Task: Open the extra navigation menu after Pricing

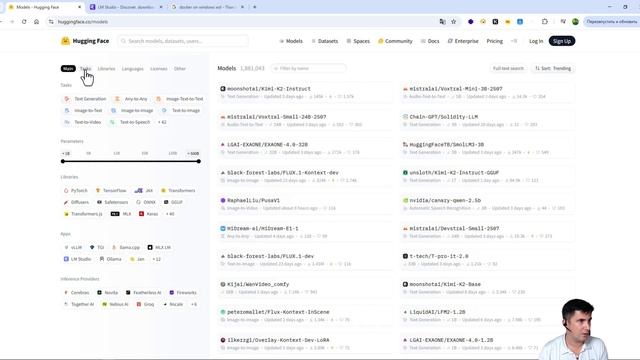Action: point(514,41)
